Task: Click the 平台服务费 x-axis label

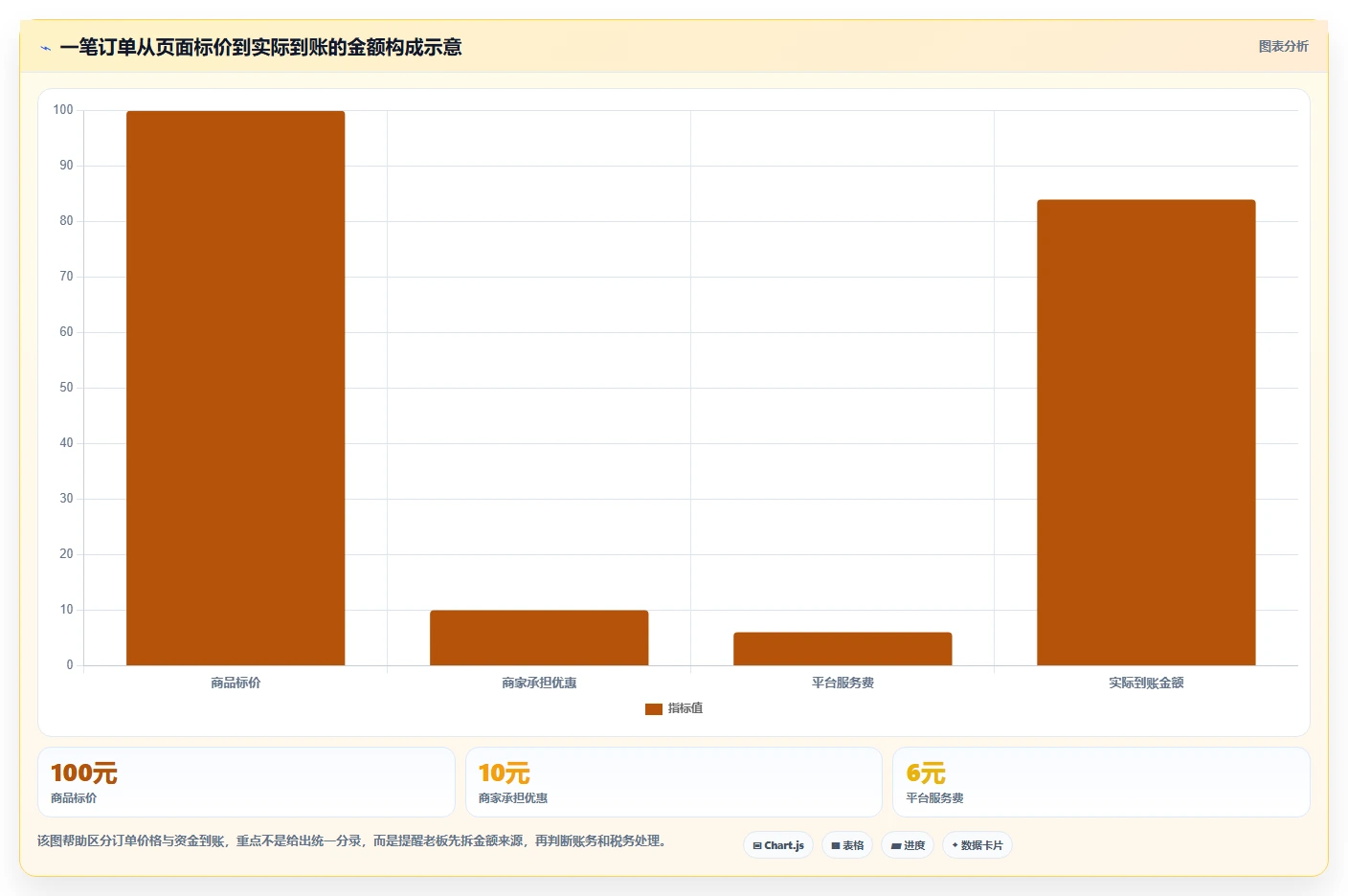Action: click(842, 683)
